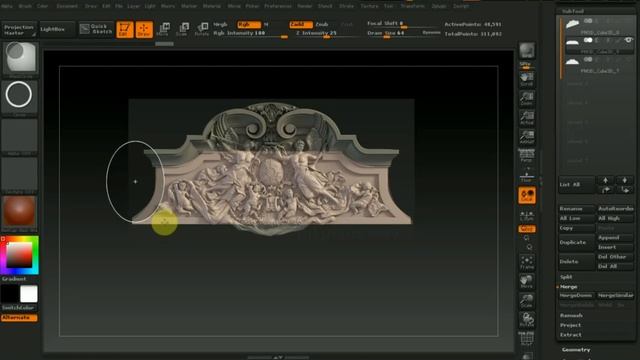Activate Quick Sketch mode
This screenshot has width=640, height=360.
[96, 29]
